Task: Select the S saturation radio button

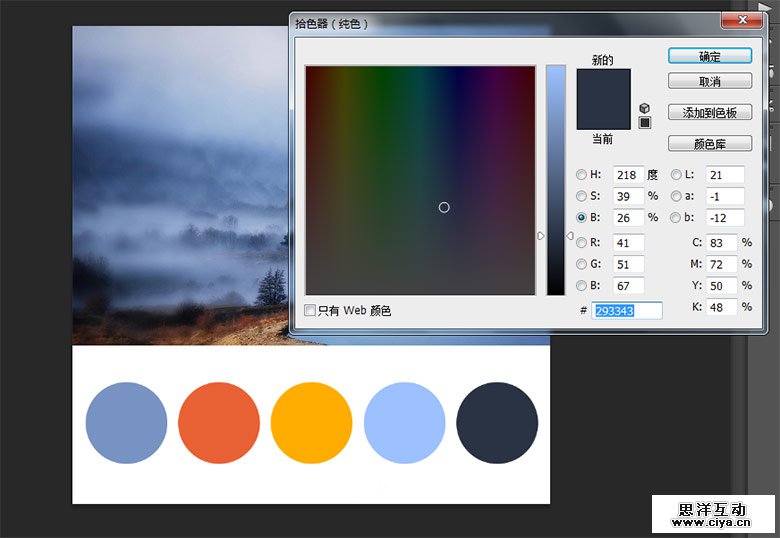Action: (582, 196)
